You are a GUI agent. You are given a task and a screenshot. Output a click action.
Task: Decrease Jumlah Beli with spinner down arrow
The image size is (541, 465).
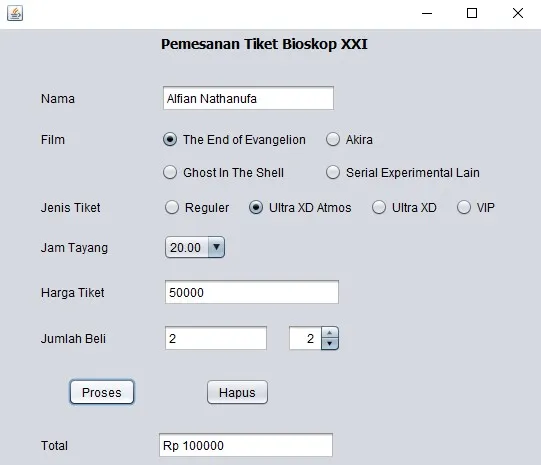click(x=329, y=344)
